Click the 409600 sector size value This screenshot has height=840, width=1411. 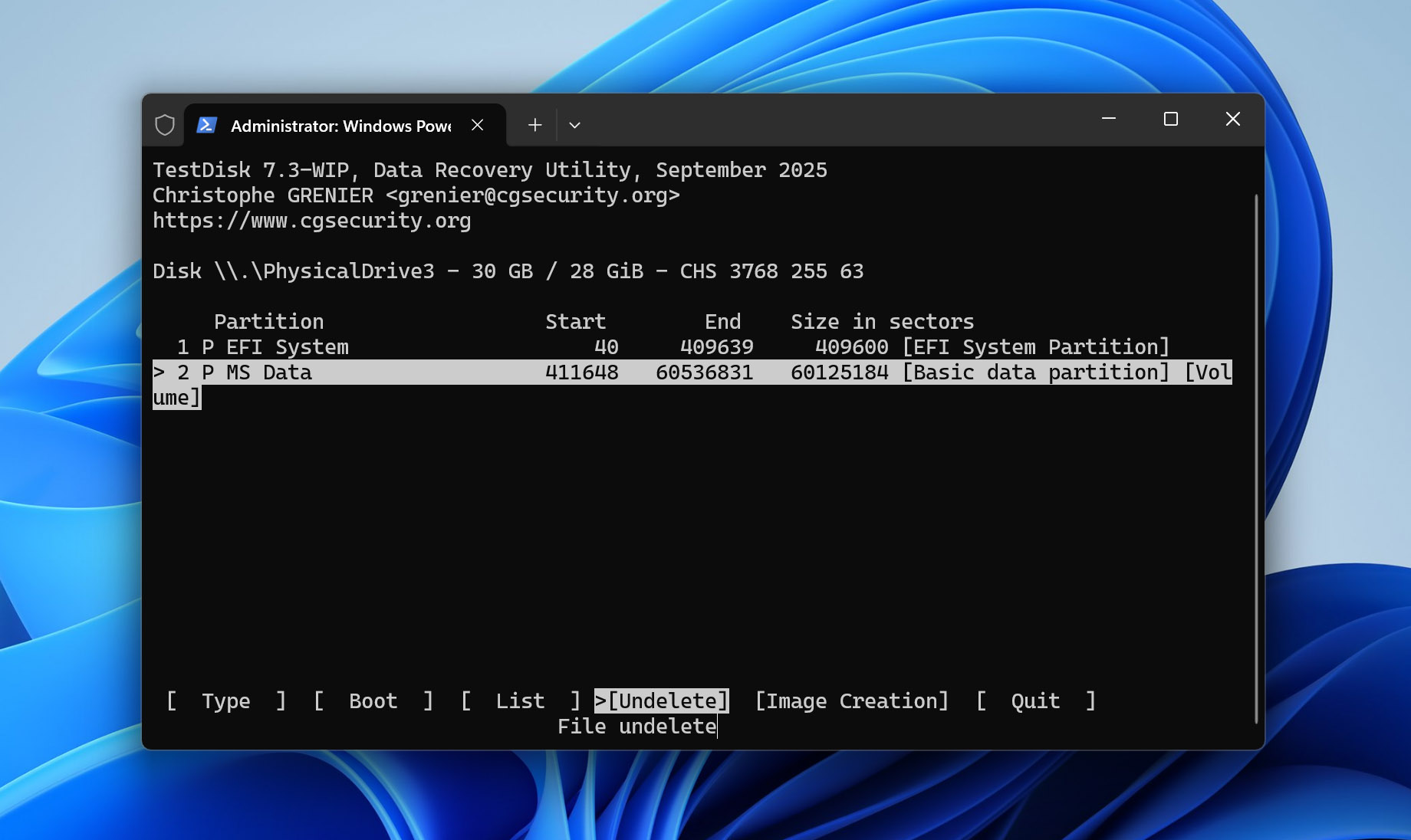point(852,347)
